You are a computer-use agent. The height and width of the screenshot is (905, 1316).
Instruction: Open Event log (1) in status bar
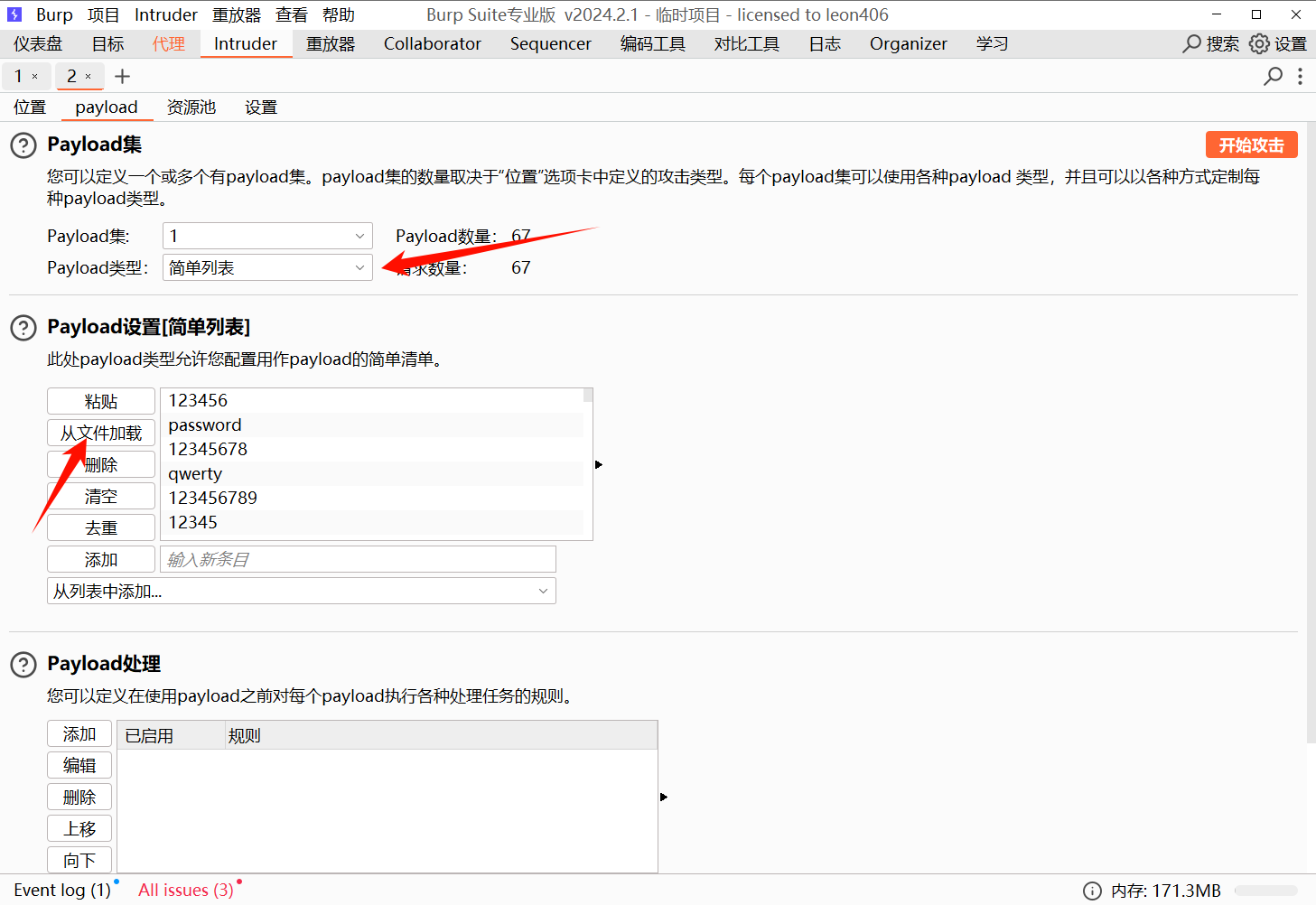point(62,890)
